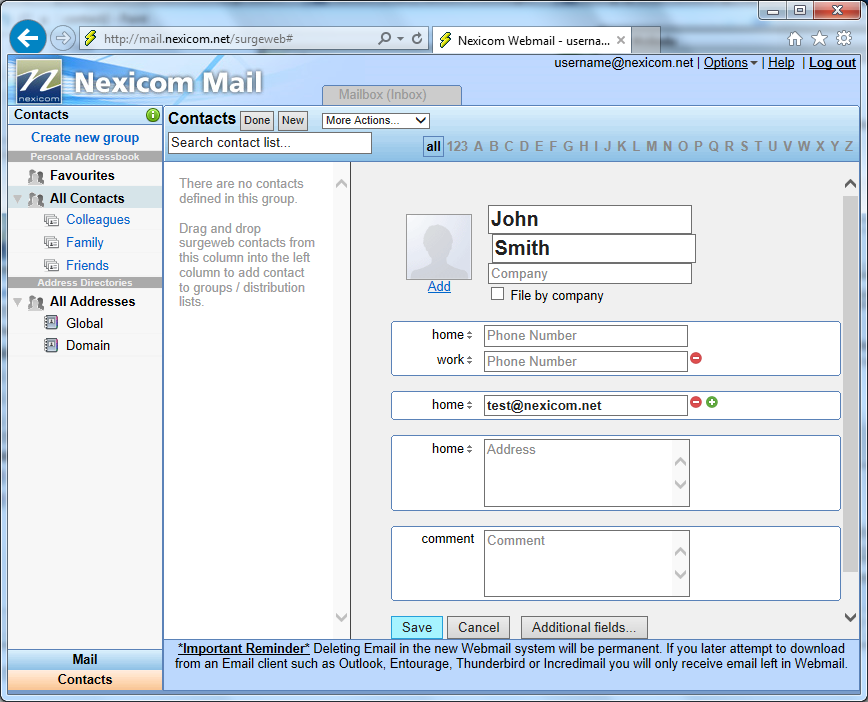Click the email field containing test@nexicom.net
Screen dimensions: 868x702
586,405
